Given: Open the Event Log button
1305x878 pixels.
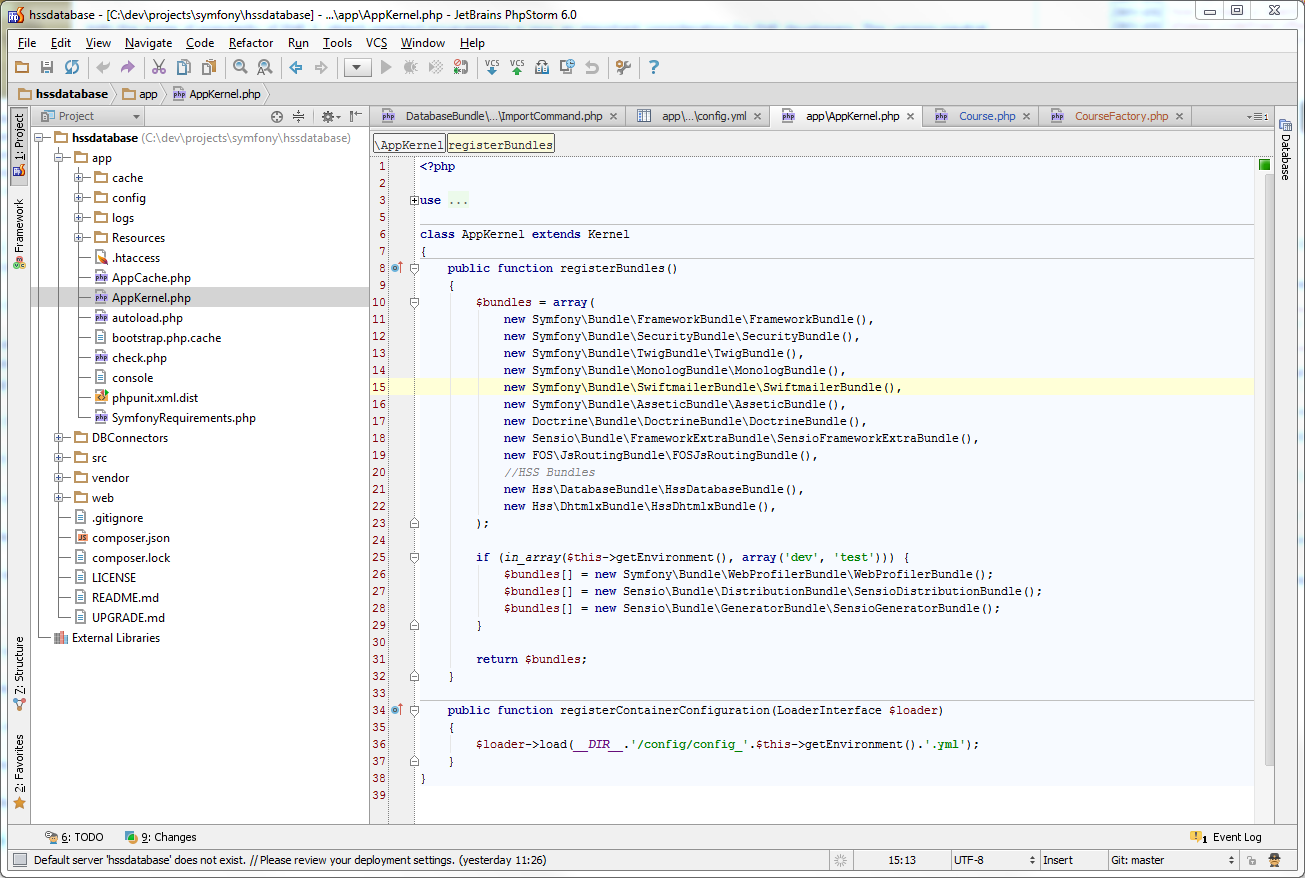Looking at the screenshot, I should pos(1226,837).
